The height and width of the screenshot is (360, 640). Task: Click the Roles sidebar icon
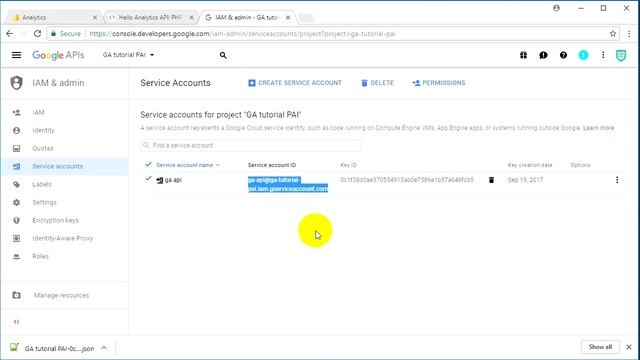coord(16,256)
